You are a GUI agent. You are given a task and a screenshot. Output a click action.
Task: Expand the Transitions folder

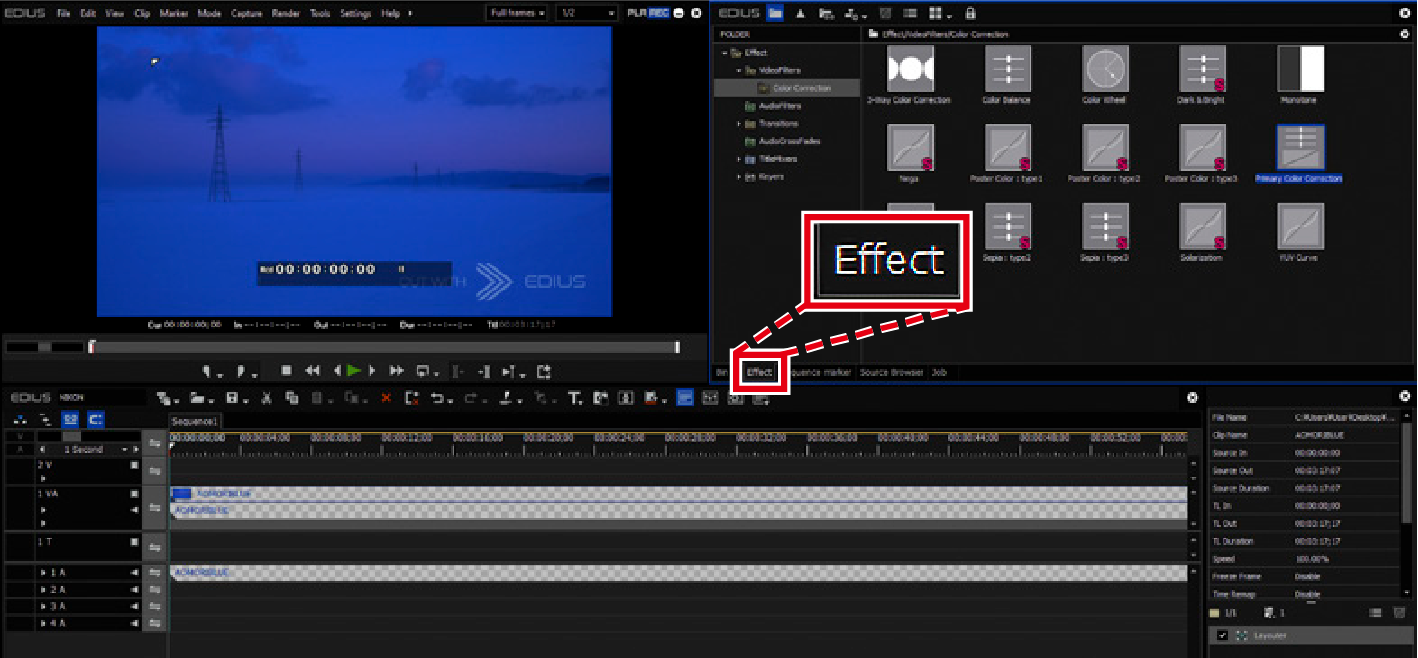[739, 124]
